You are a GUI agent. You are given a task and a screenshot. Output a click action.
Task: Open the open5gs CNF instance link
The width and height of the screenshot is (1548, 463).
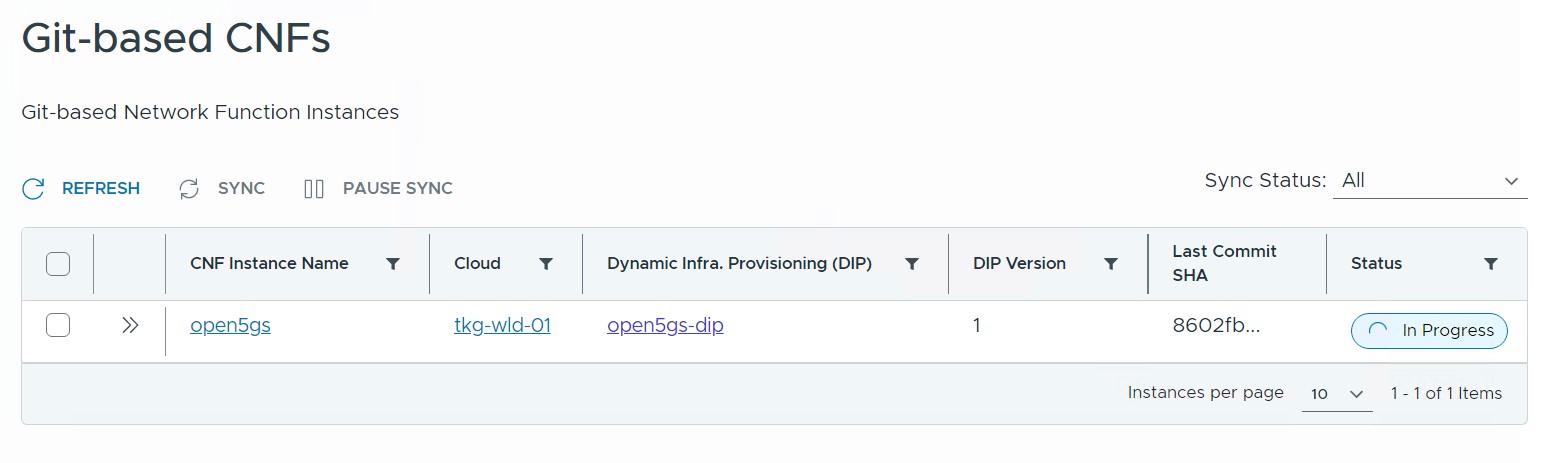(230, 325)
